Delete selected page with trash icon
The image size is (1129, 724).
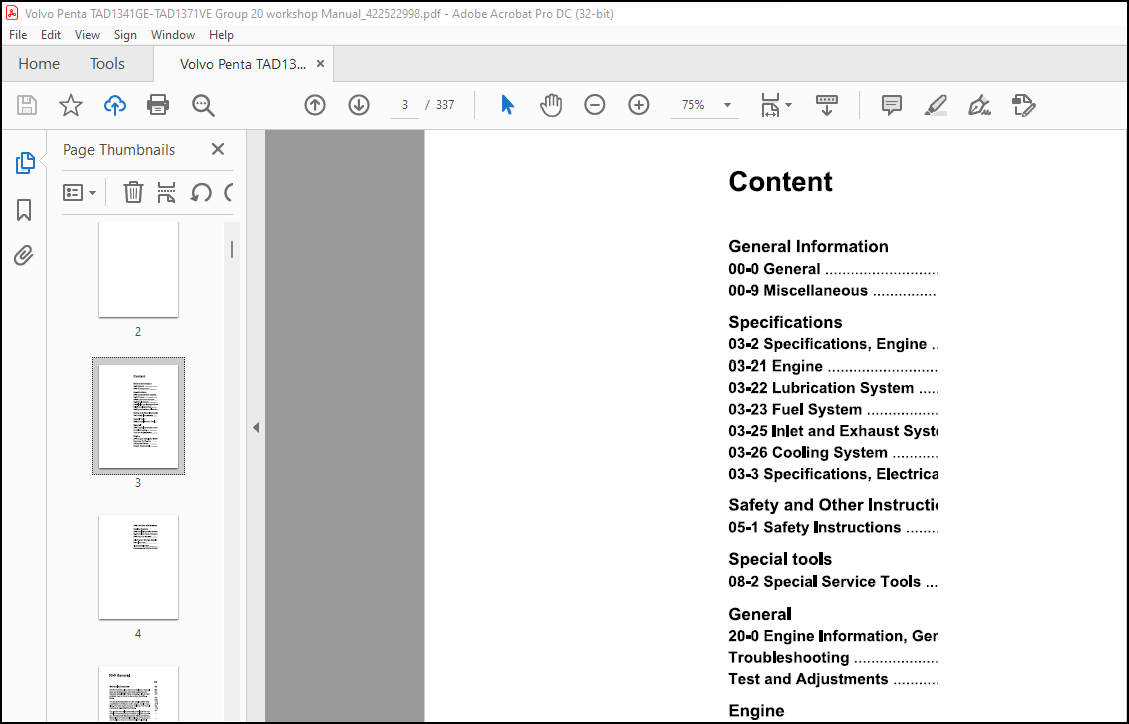pos(133,192)
